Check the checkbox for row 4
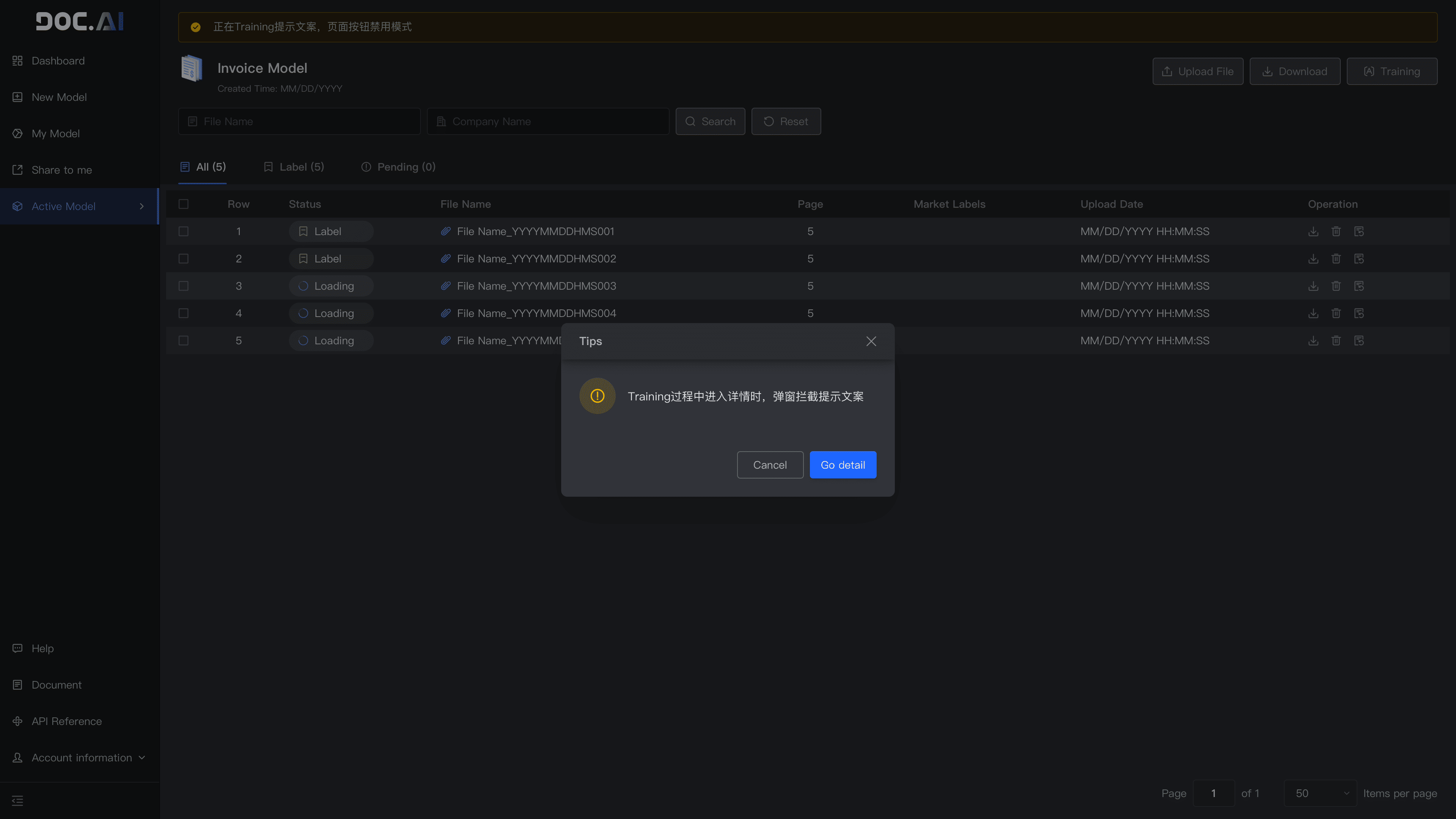Image resolution: width=1456 pixels, height=819 pixels. click(184, 313)
